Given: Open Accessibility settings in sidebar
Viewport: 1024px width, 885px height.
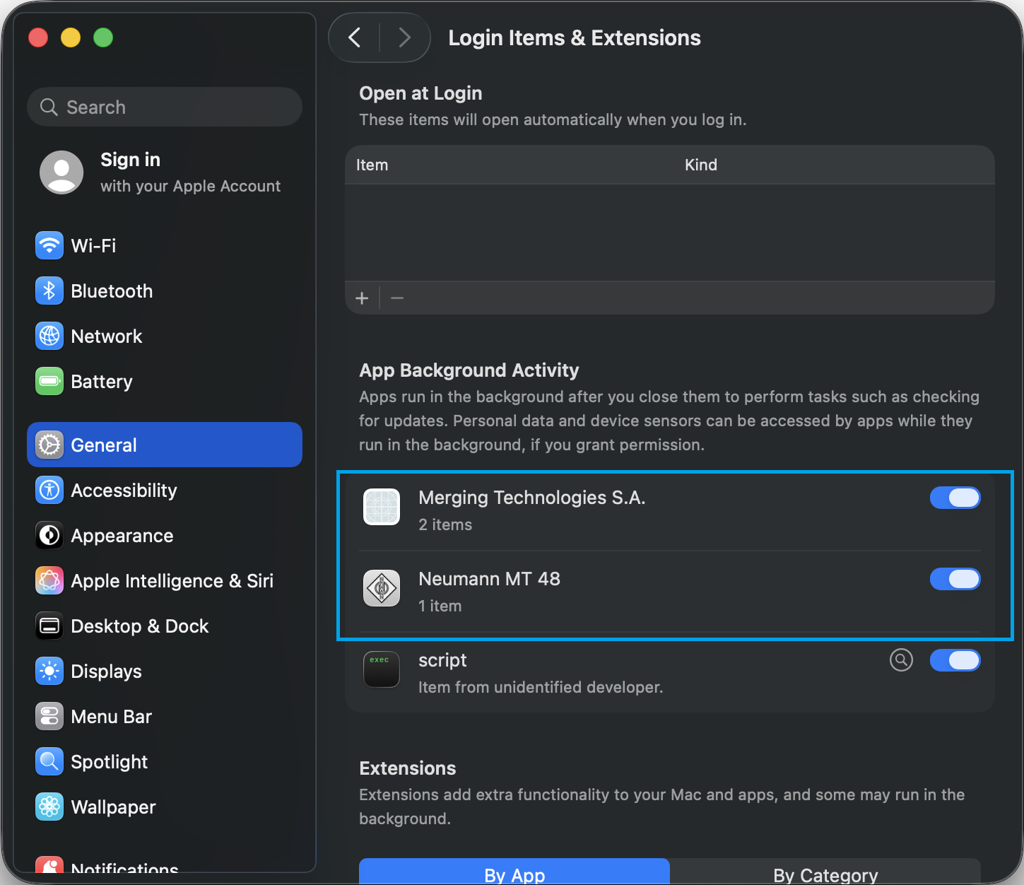Looking at the screenshot, I should click(x=165, y=490).
